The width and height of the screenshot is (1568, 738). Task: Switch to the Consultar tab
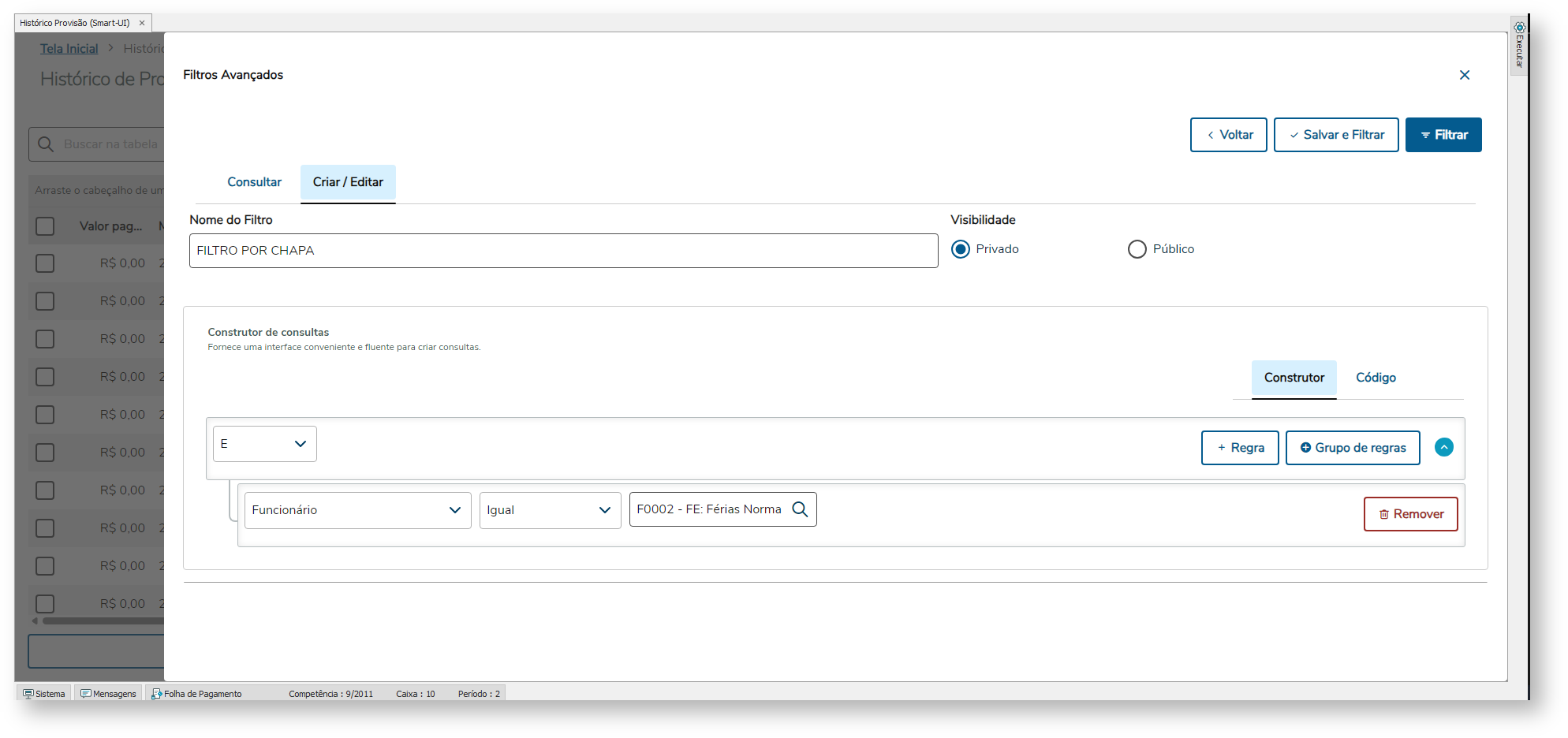[254, 182]
